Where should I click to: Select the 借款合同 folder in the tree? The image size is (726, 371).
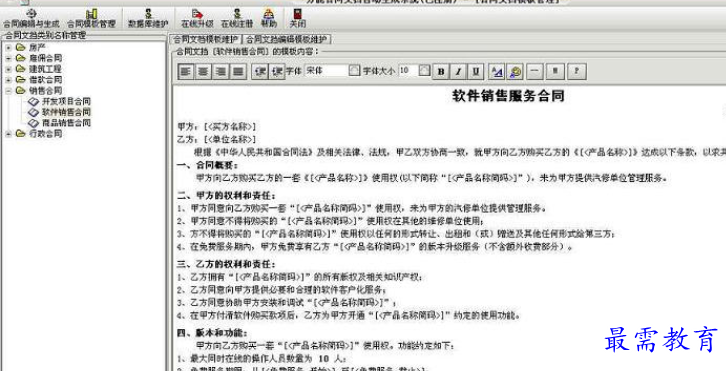point(45,80)
